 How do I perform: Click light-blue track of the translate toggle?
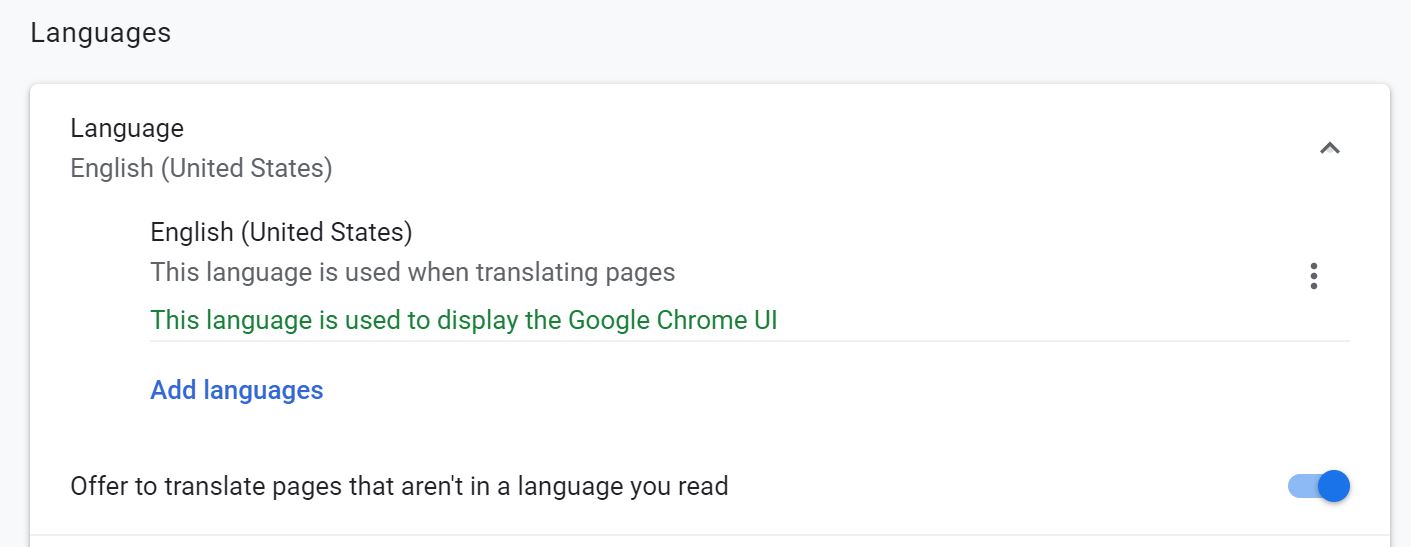tap(1300, 486)
